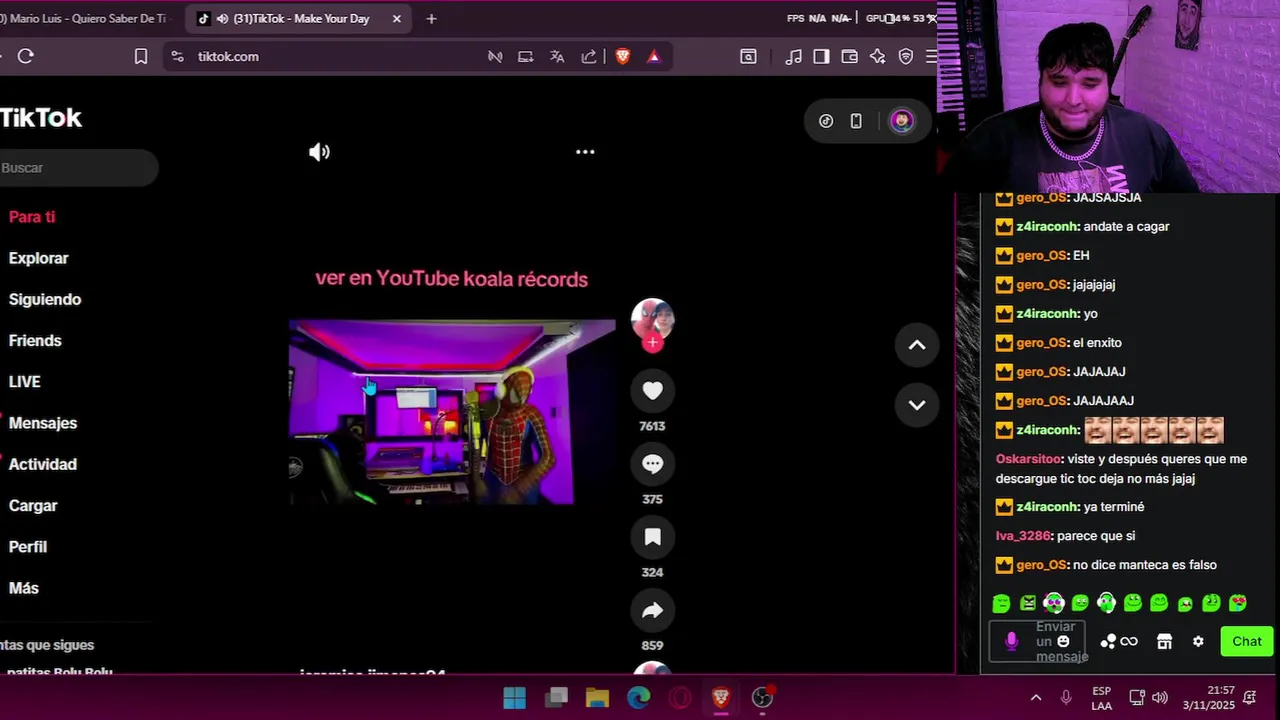Open the comments bubble showing 375

652,464
